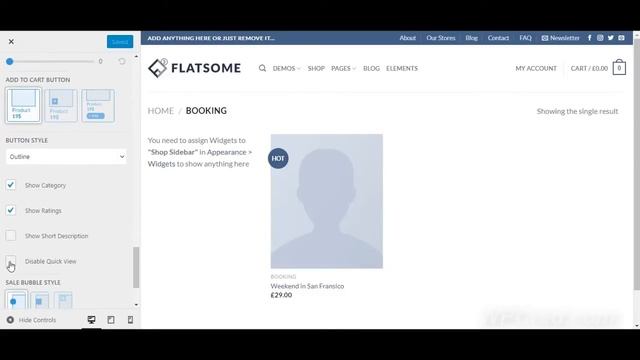Open the Elements menu item
Viewport: 640px width, 360px height.
click(x=402, y=69)
